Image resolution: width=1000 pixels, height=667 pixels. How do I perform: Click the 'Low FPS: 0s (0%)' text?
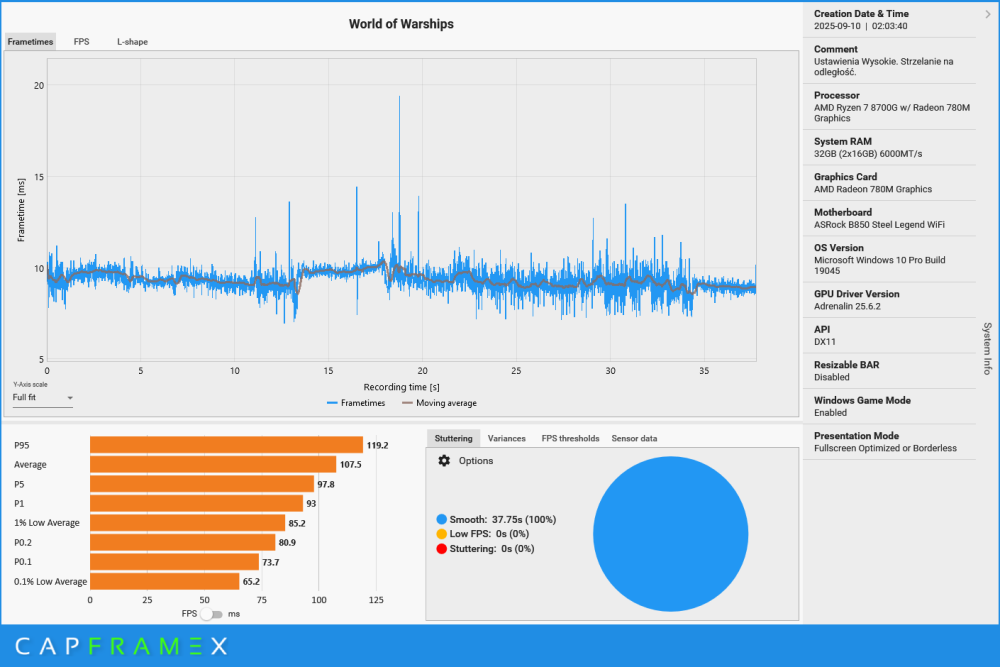(489, 534)
